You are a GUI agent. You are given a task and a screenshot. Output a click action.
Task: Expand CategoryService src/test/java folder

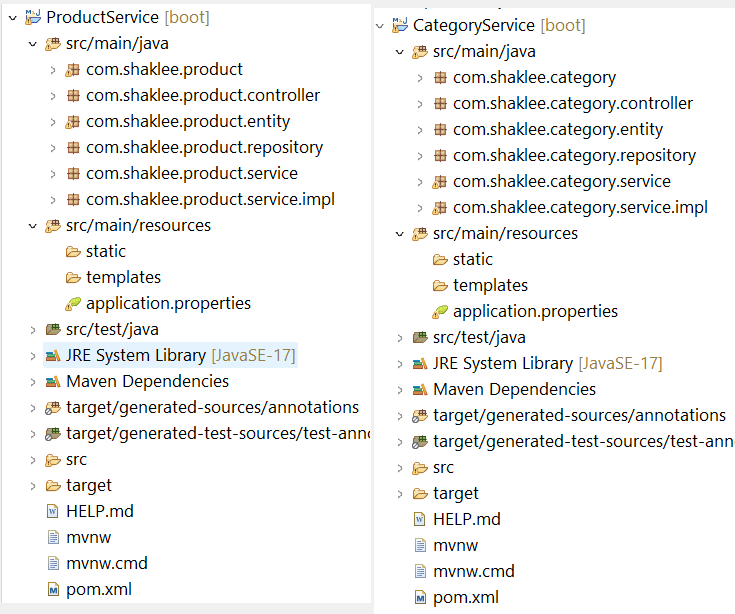pyautogui.click(x=400, y=337)
